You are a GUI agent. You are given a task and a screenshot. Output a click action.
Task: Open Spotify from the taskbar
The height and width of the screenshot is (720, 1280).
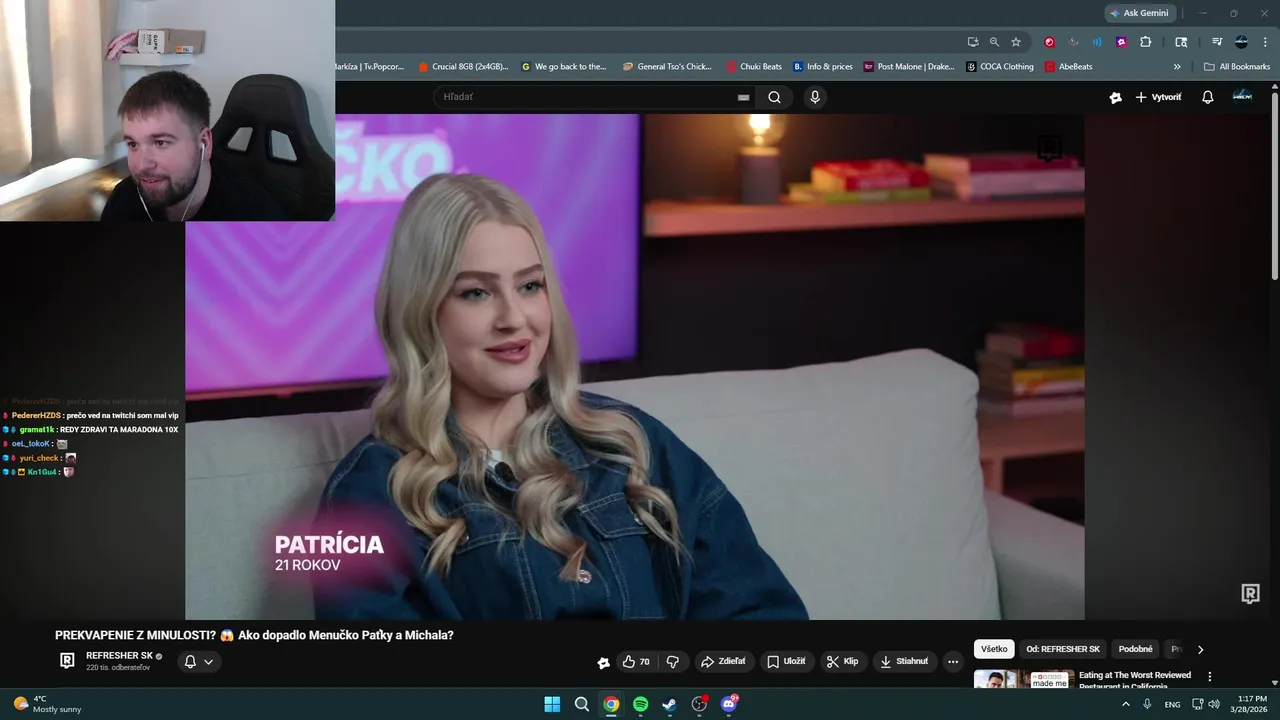click(x=640, y=704)
